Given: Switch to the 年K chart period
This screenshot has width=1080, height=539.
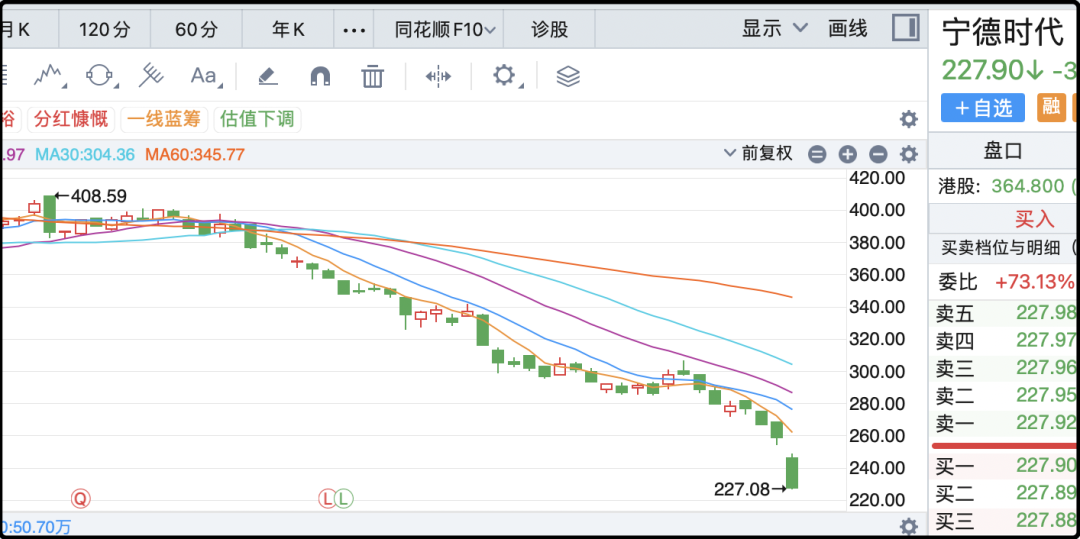Looking at the screenshot, I should tap(288, 30).
